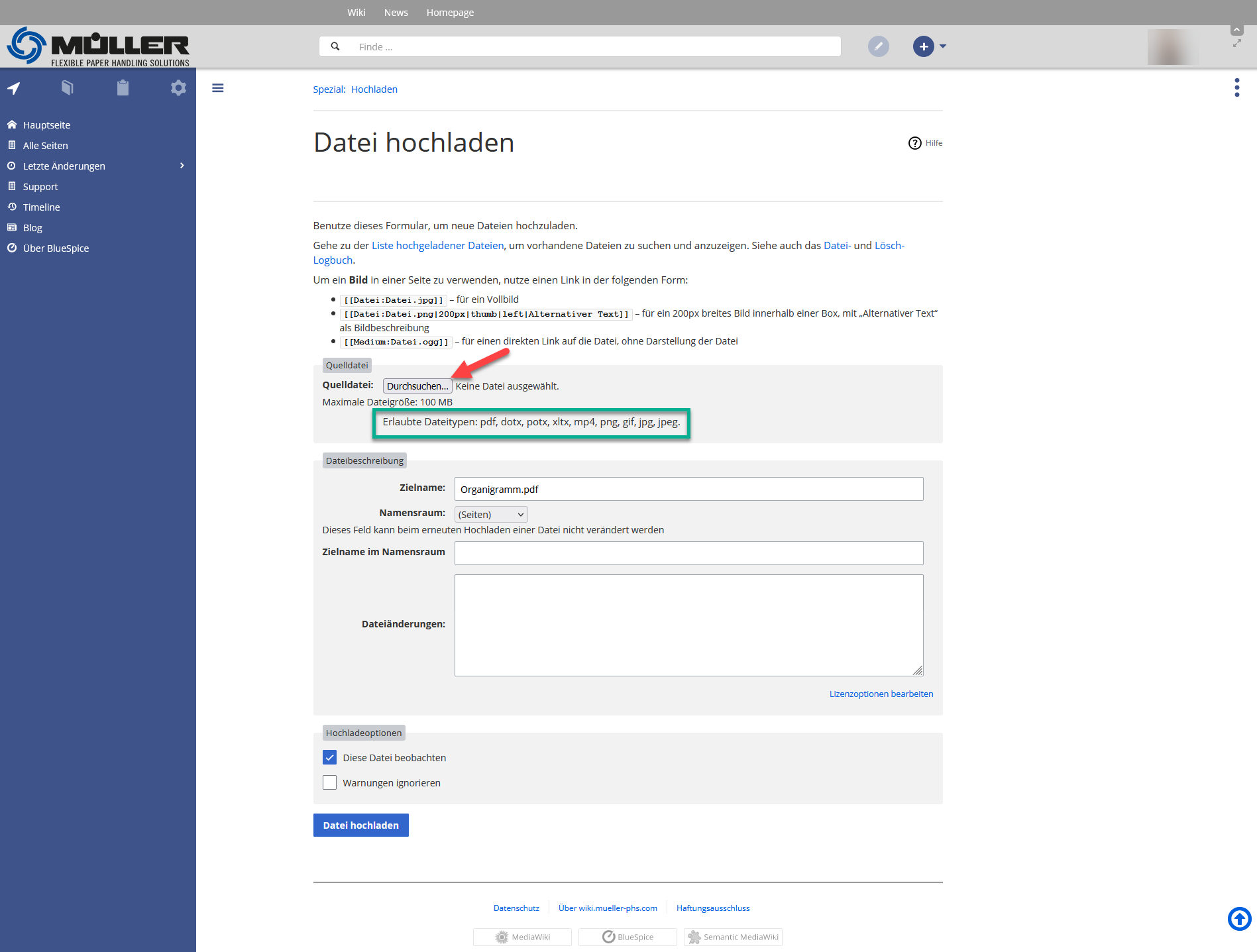The width and height of the screenshot is (1257, 952).
Task: Open dropdown arrow next to plus button
Action: point(943,46)
